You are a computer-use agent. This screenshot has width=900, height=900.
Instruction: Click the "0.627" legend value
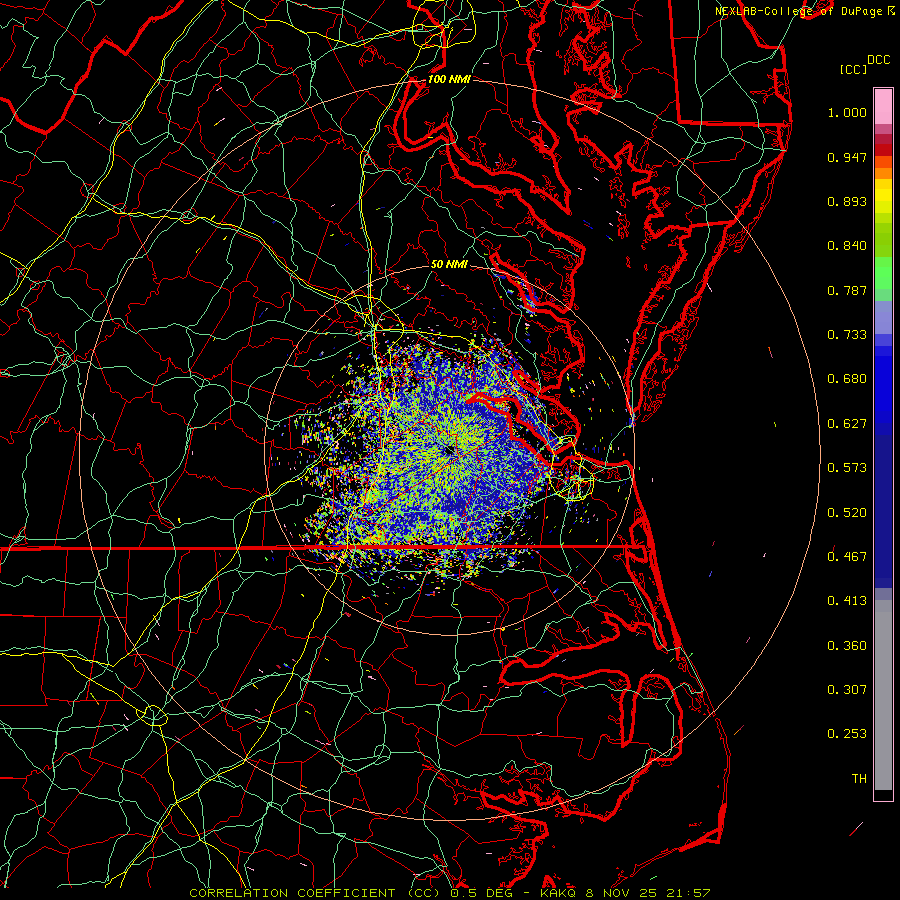point(847,424)
